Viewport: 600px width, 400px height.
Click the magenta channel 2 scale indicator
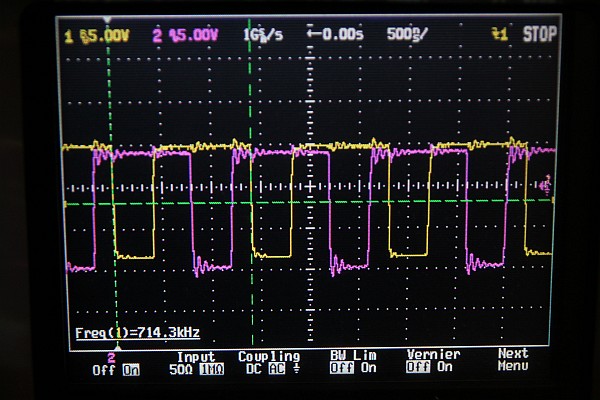click(185, 35)
